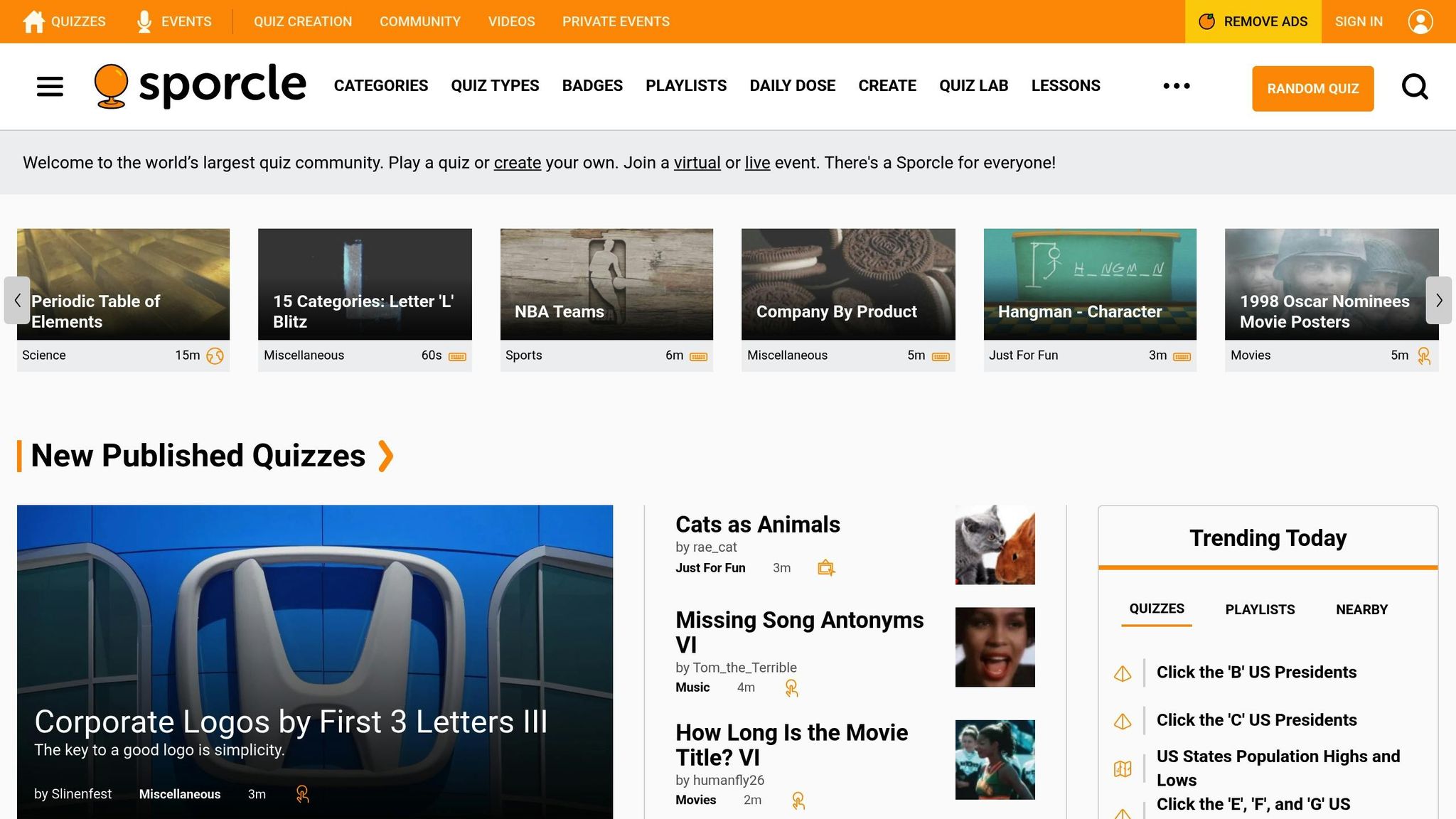Click the Sporcle orange globe logo
Viewport: 1456px width, 819px height.
click(x=111, y=86)
